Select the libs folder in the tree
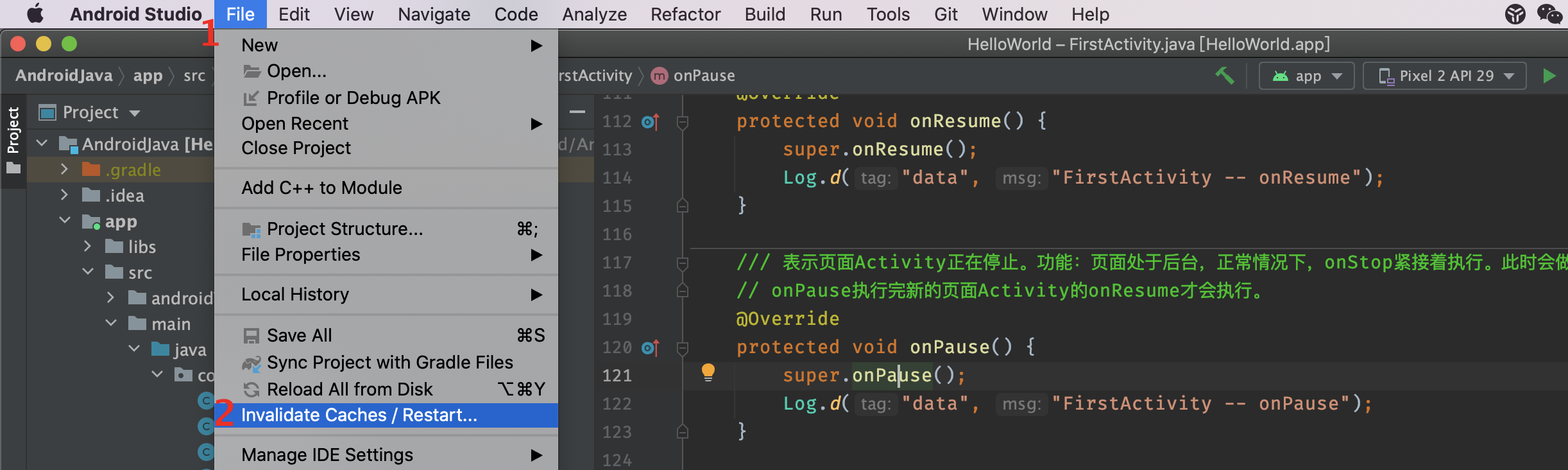 click(x=131, y=247)
